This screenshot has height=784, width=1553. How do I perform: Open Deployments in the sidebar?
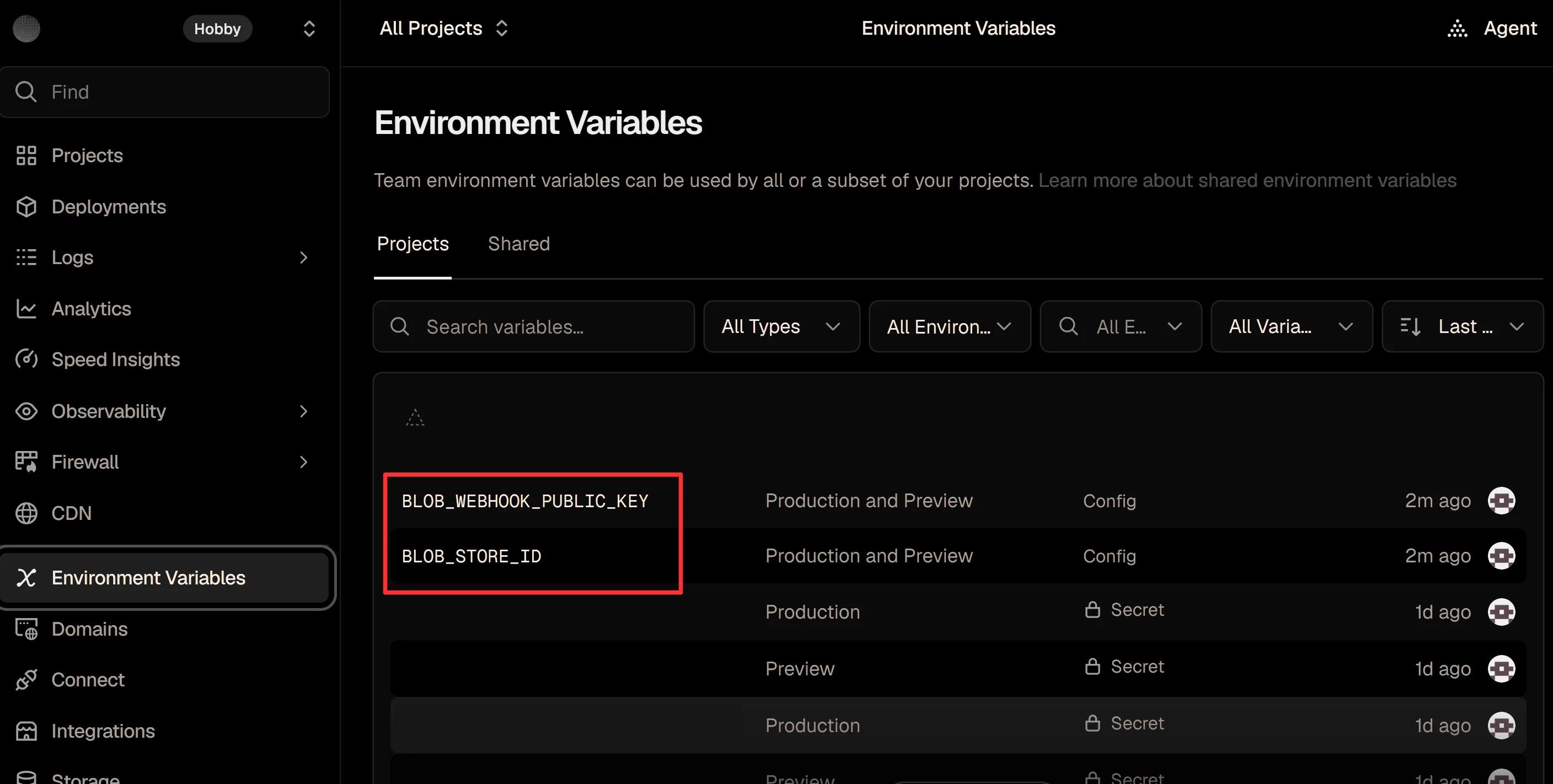[165, 207]
